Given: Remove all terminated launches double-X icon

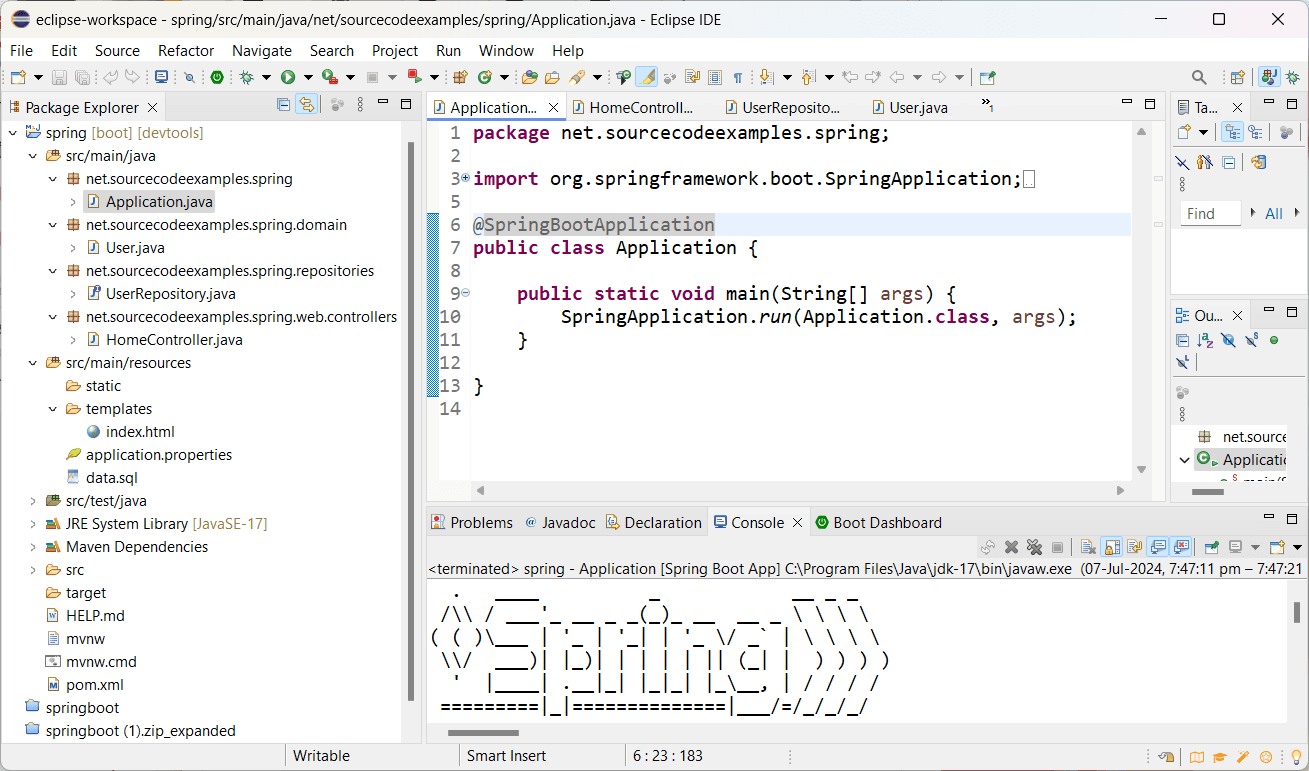Looking at the screenshot, I should click(1034, 547).
